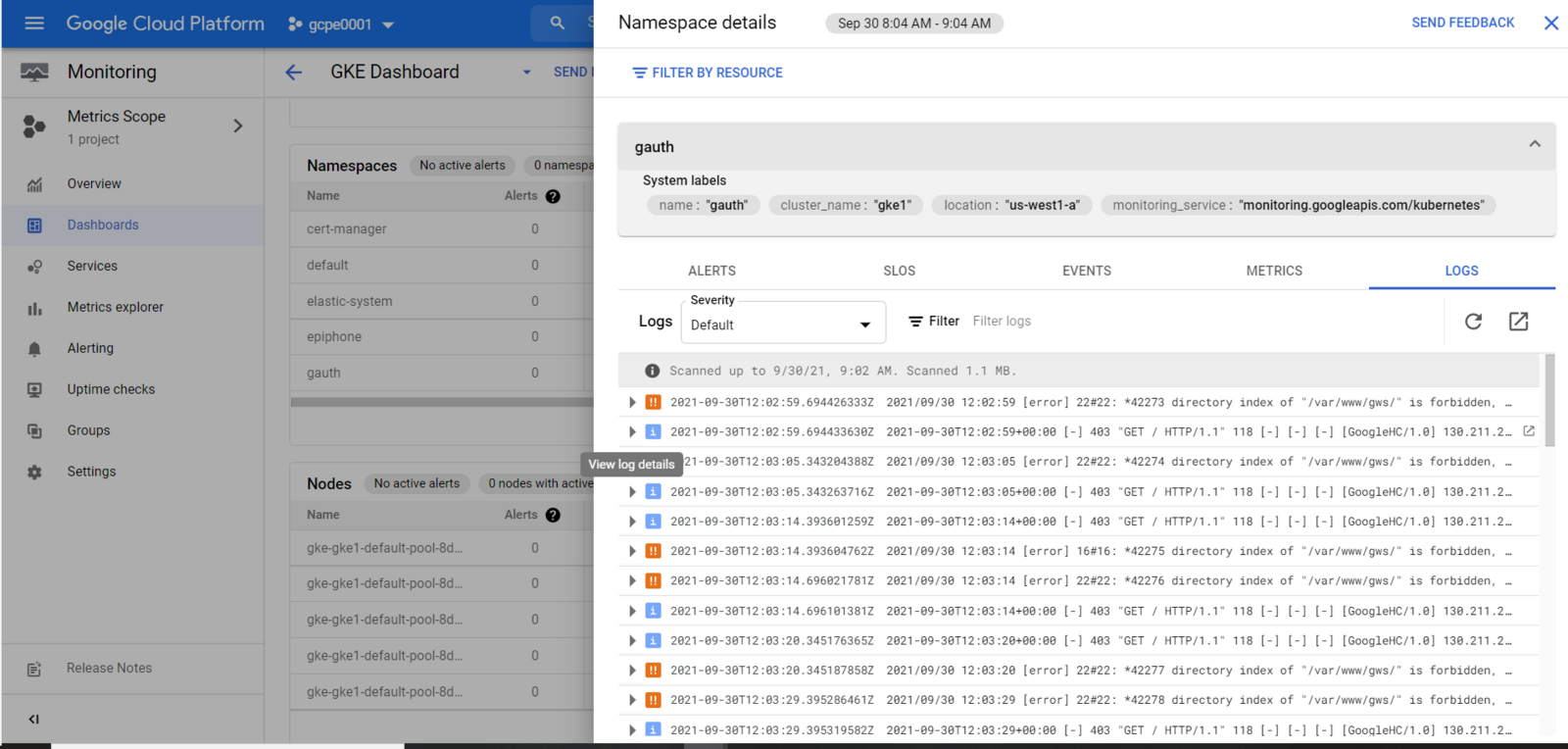Click the search magnifier icon
Image resolution: width=1568 pixels, height=749 pixels.
pyautogui.click(x=557, y=23)
